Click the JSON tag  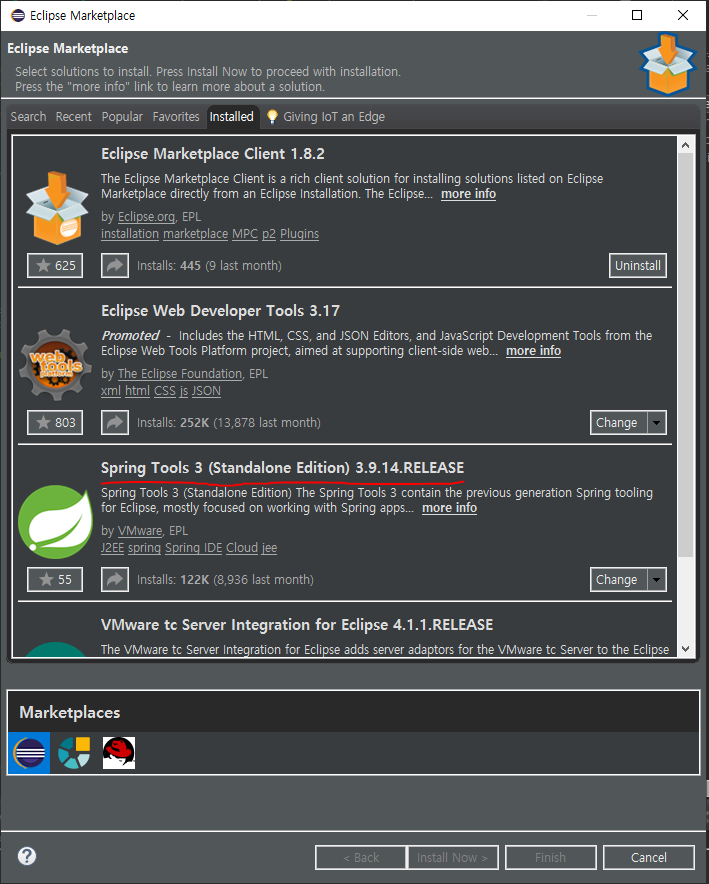coord(206,391)
